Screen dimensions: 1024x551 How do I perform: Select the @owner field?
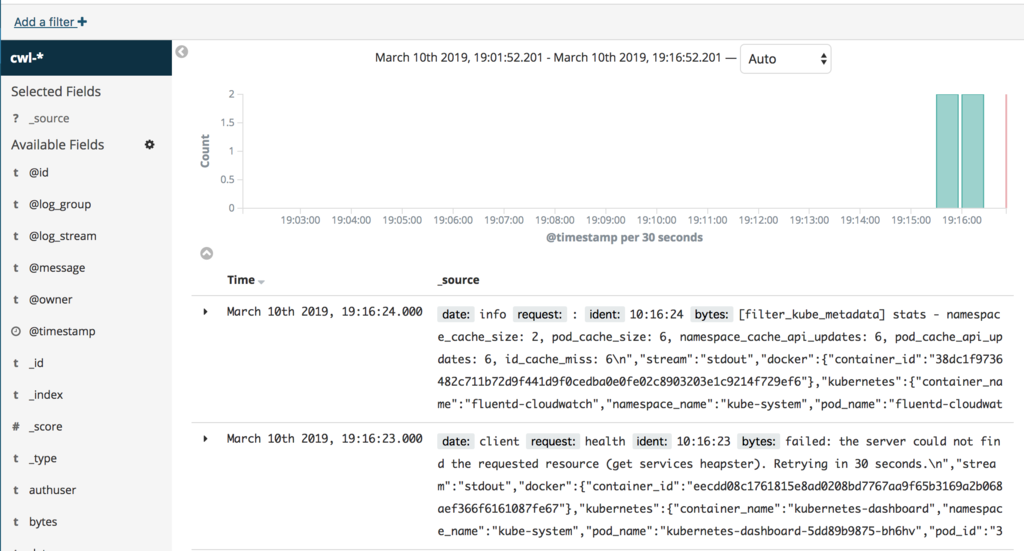pos(50,300)
